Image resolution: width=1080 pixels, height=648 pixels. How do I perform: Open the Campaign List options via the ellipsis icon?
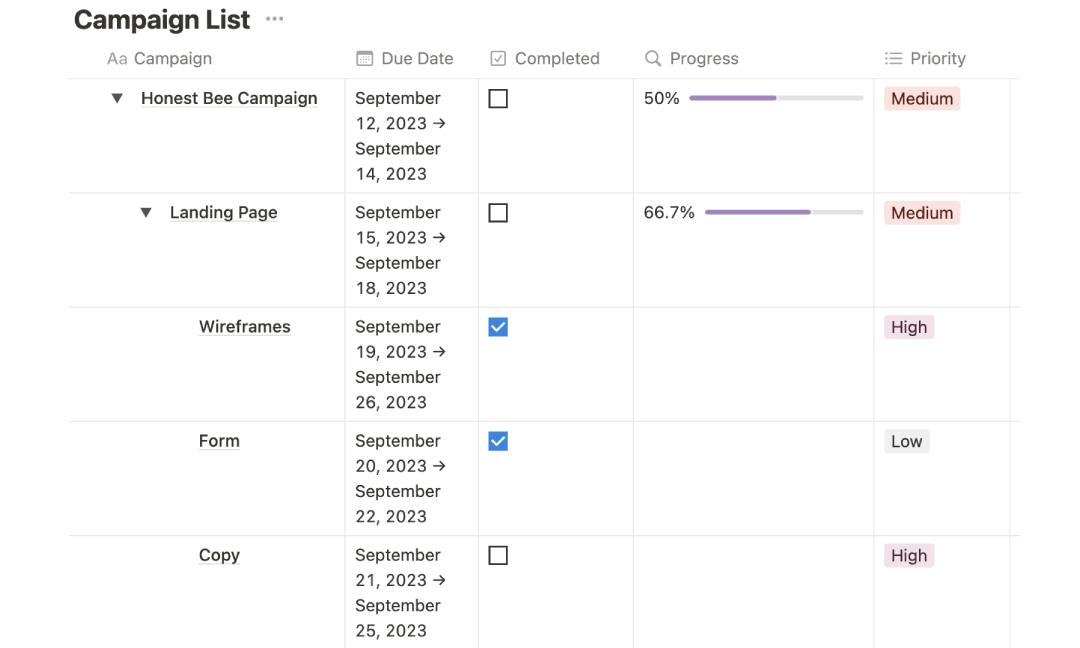[x=274, y=18]
